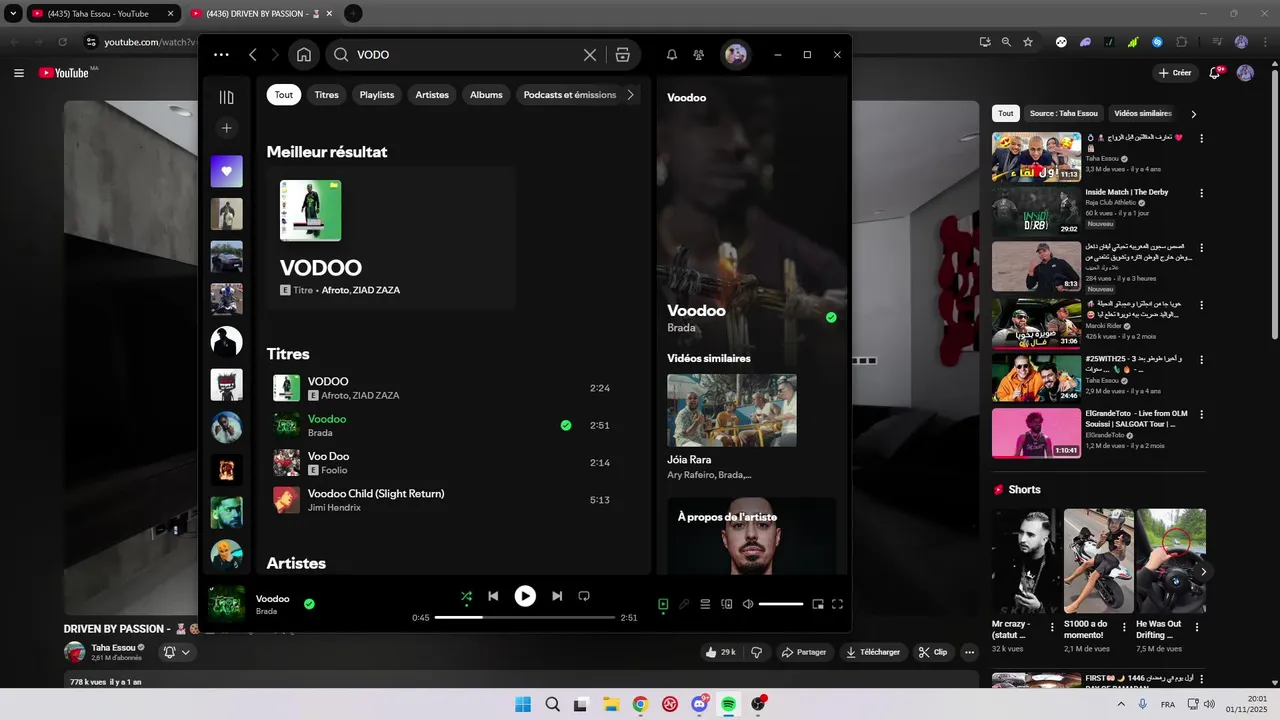The height and width of the screenshot is (720, 1280).
Task: Toggle the Now Playing view
Action: coord(663,604)
